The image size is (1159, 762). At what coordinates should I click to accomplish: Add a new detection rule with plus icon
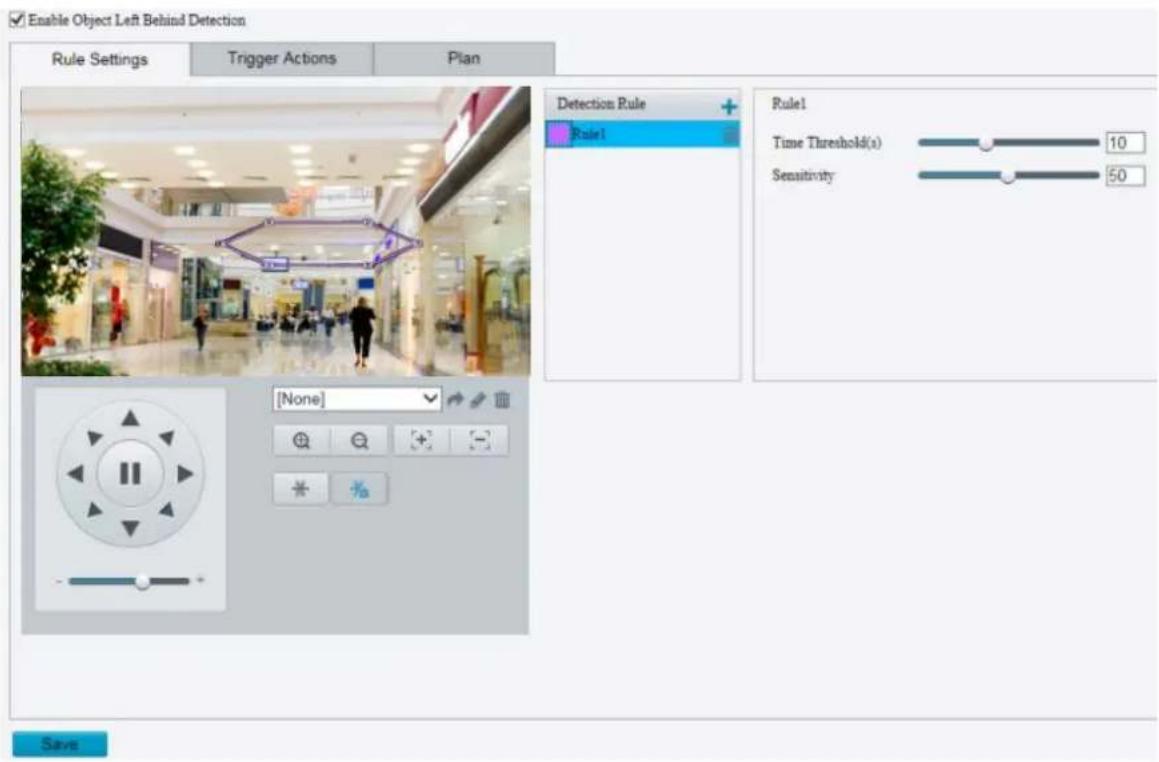[729, 107]
